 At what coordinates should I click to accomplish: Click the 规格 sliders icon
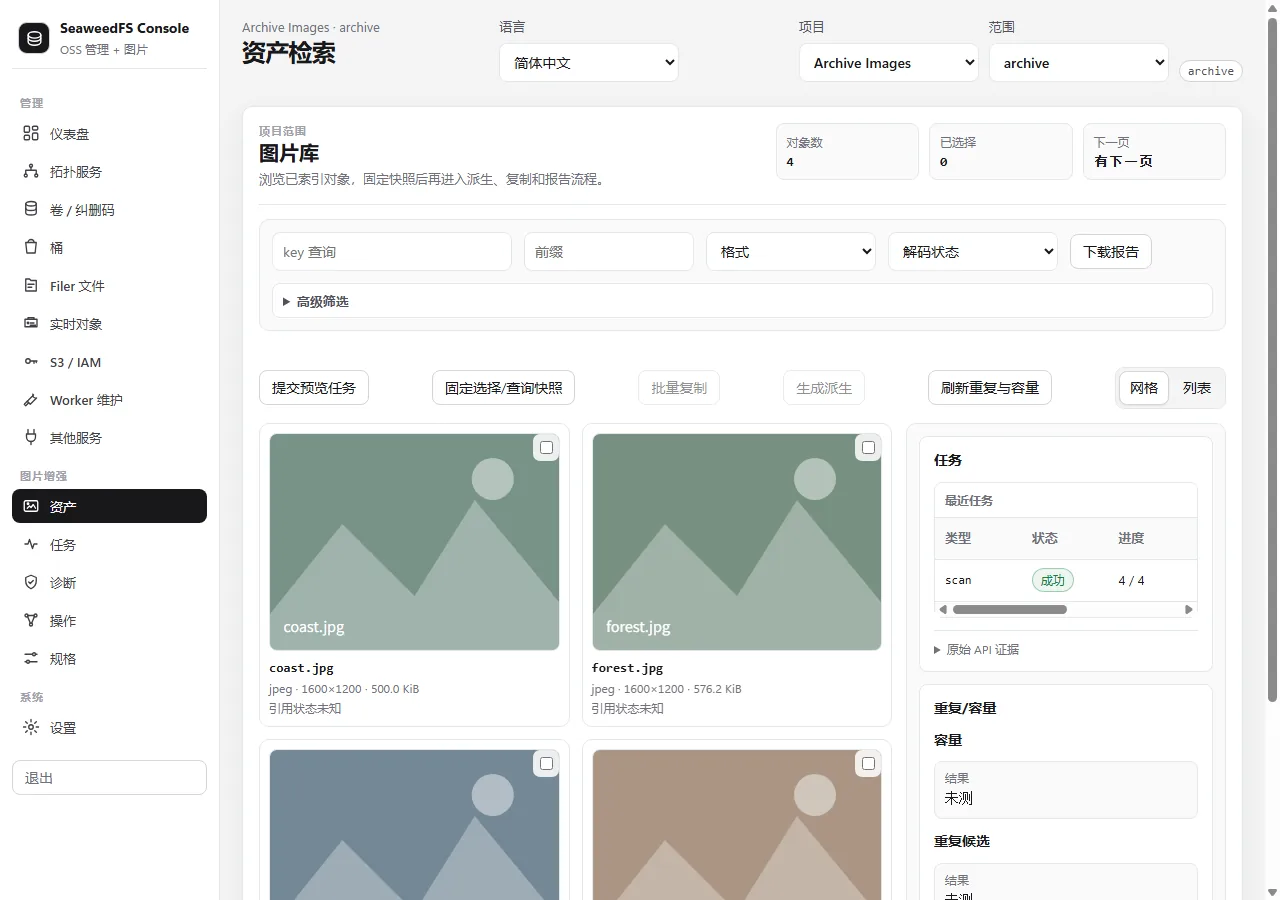click(x=31, y=659)
